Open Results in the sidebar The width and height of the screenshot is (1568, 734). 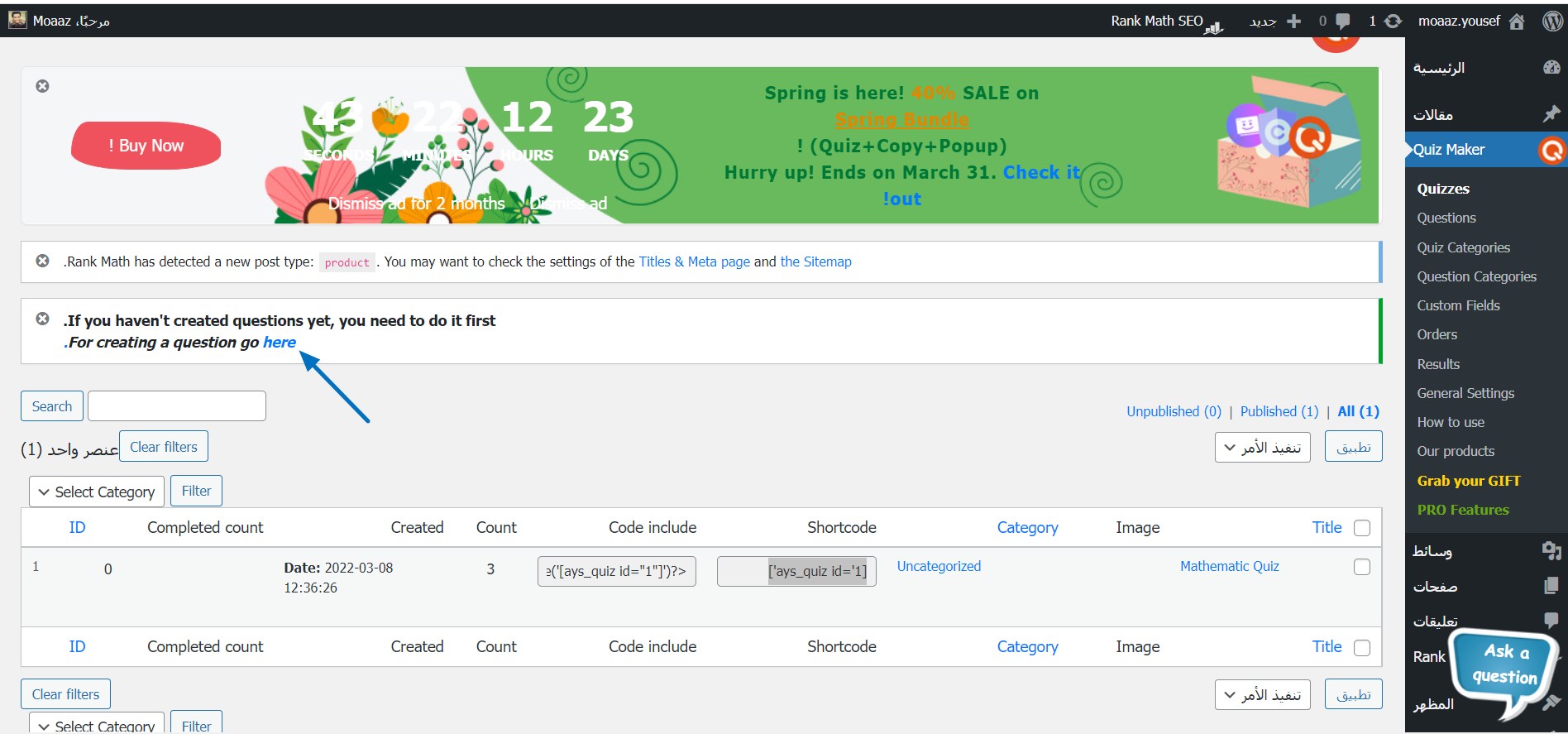coord(1438,364)
